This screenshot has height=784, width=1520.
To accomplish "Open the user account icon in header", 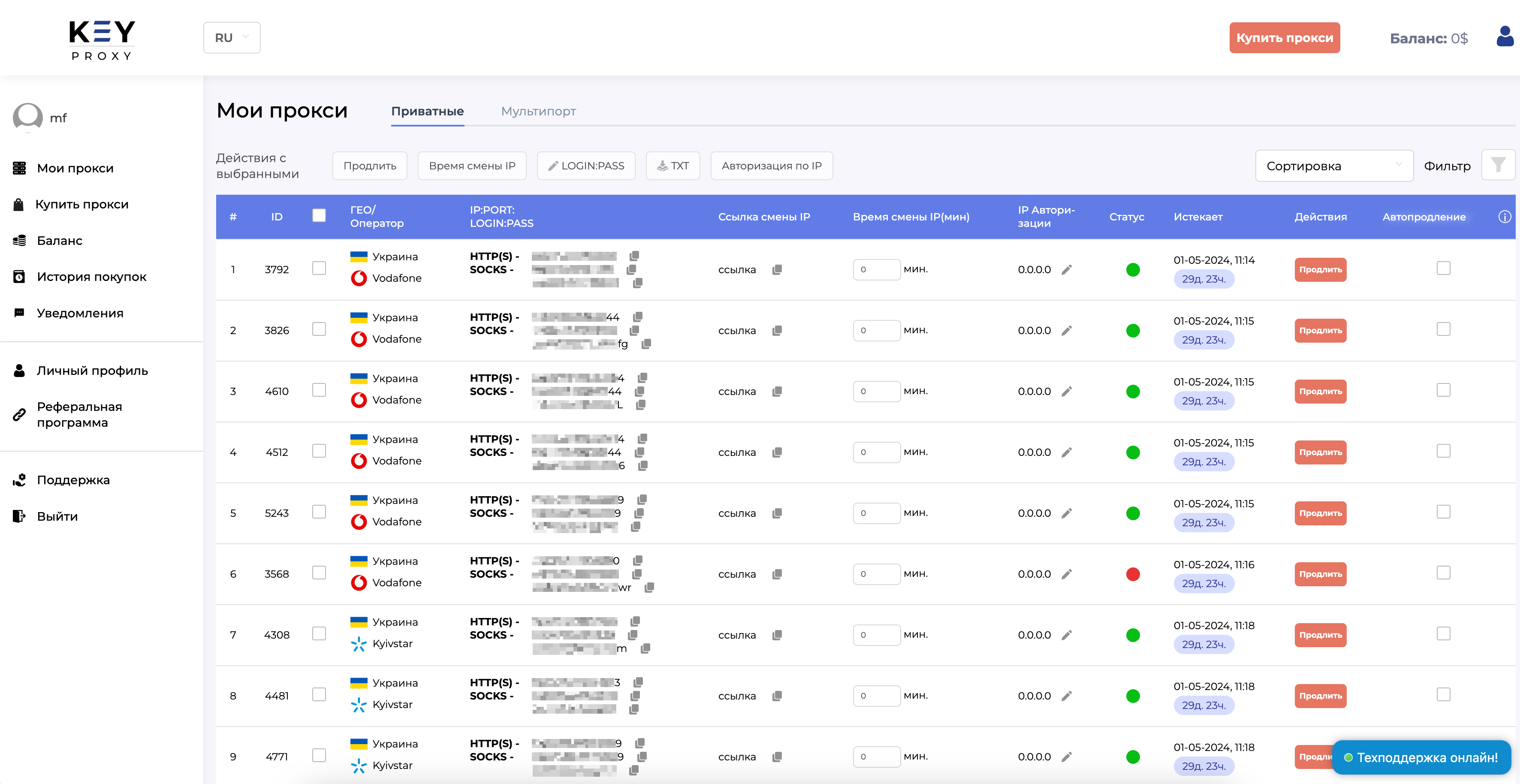I will [1505, 37].
